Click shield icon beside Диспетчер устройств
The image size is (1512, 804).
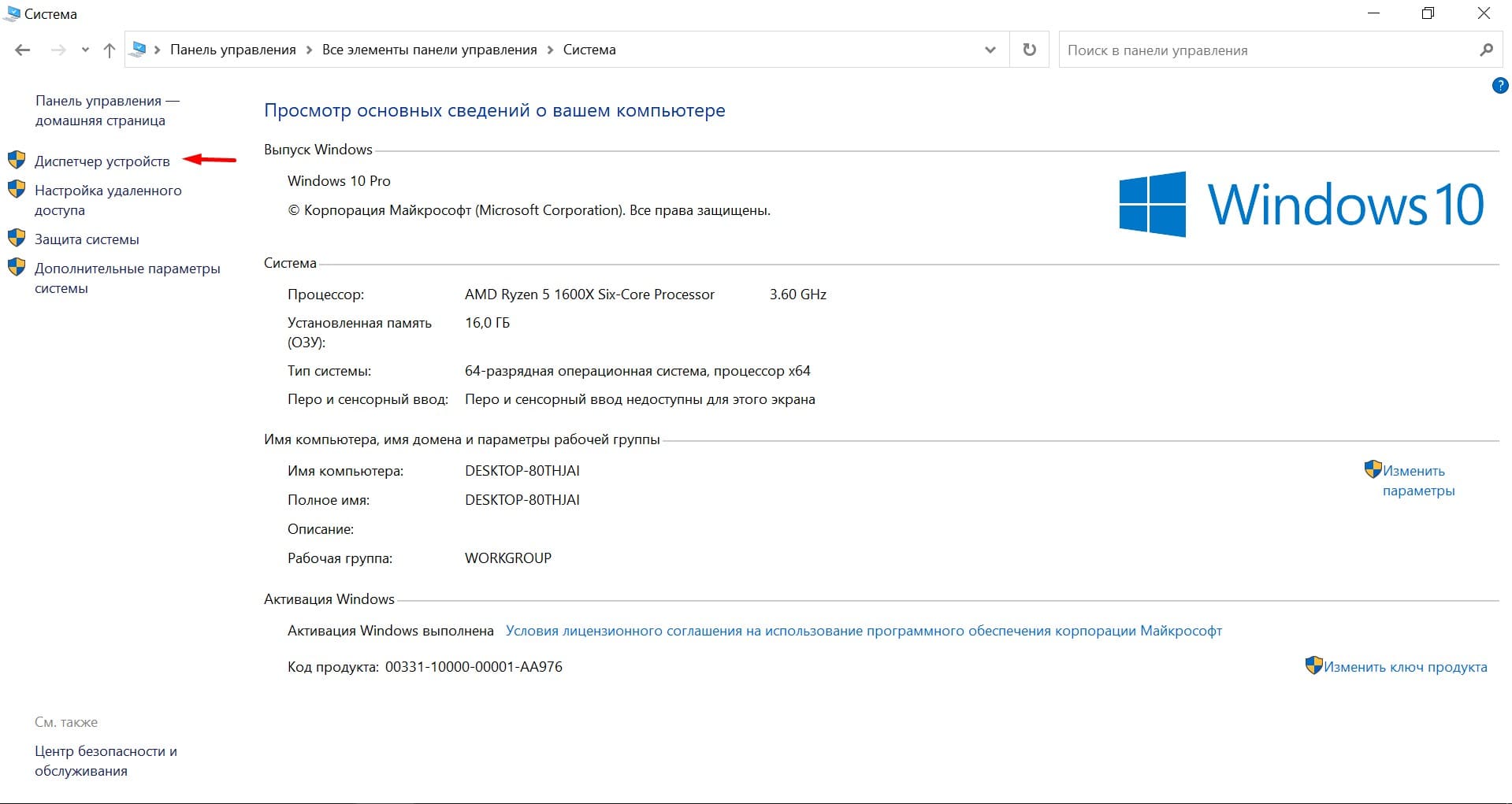(17, 161)
